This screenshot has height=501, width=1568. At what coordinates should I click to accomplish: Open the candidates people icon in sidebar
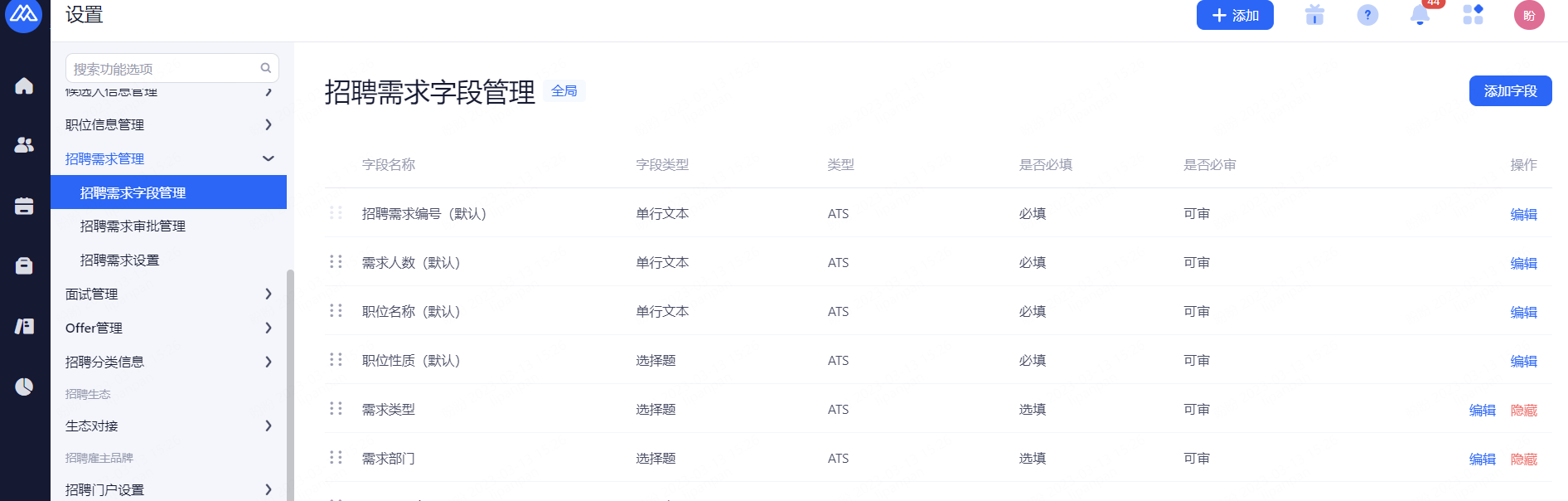click(x=24, y=145)
